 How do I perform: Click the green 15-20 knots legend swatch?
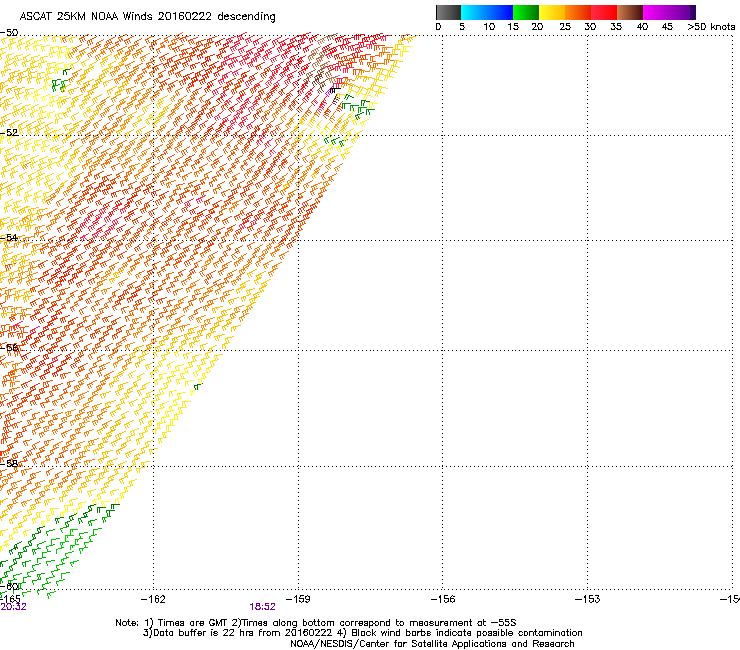point(527,12)
